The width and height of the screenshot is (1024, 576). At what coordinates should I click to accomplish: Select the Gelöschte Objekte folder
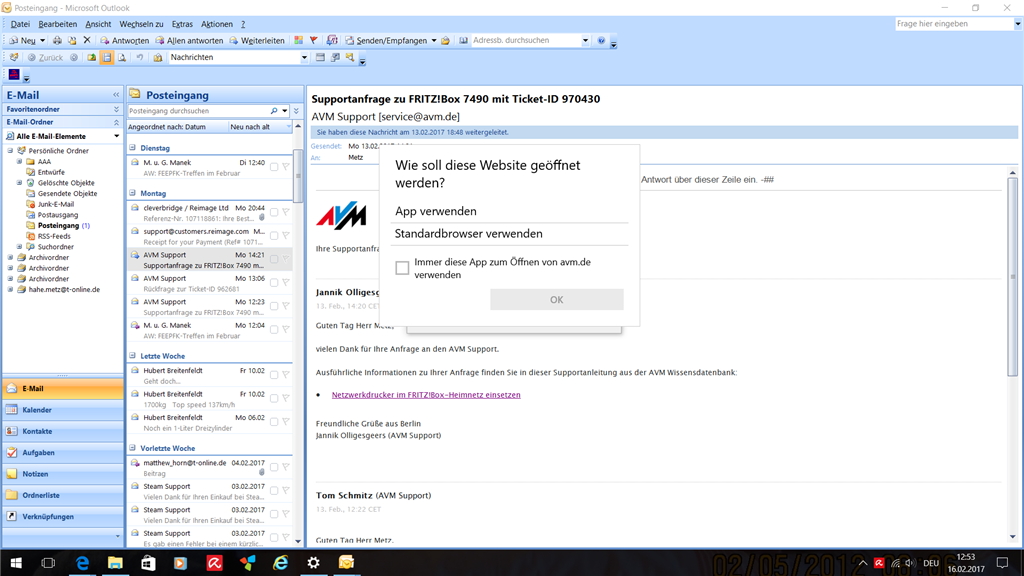coord(66,183)
